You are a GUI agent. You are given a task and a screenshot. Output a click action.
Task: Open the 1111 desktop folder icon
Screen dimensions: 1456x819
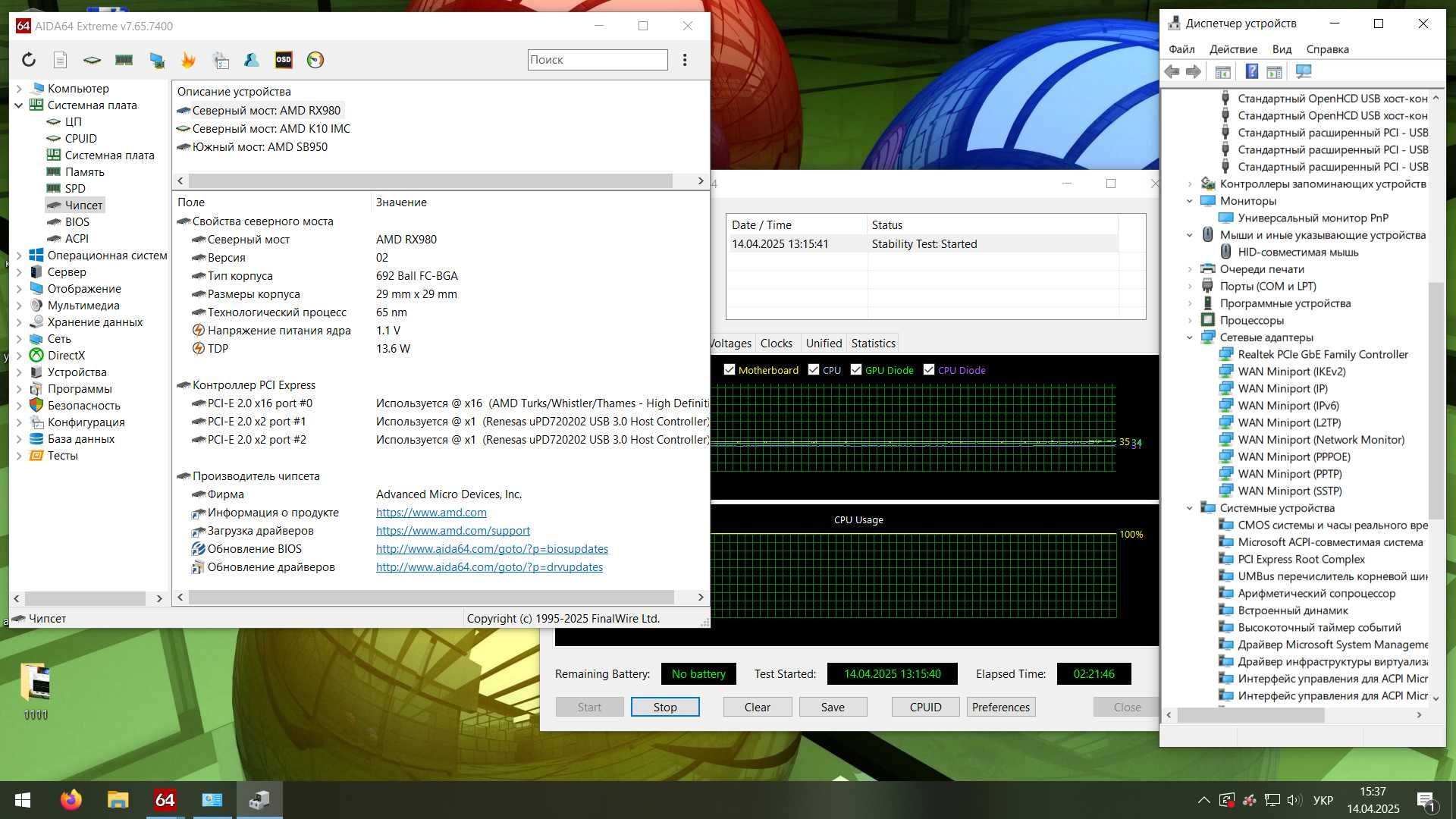(36, 691)
